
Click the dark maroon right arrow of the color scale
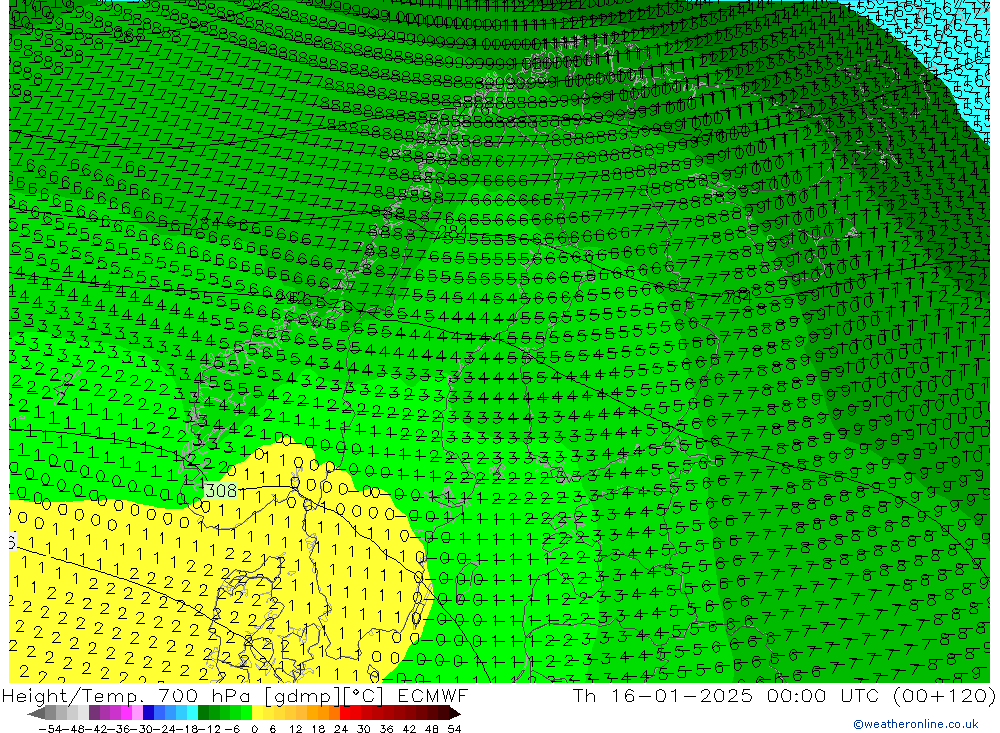pyautogui.click(x=454, y=714)
